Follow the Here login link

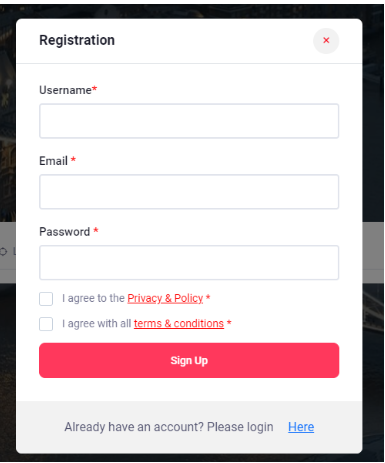tap(301, 427)
